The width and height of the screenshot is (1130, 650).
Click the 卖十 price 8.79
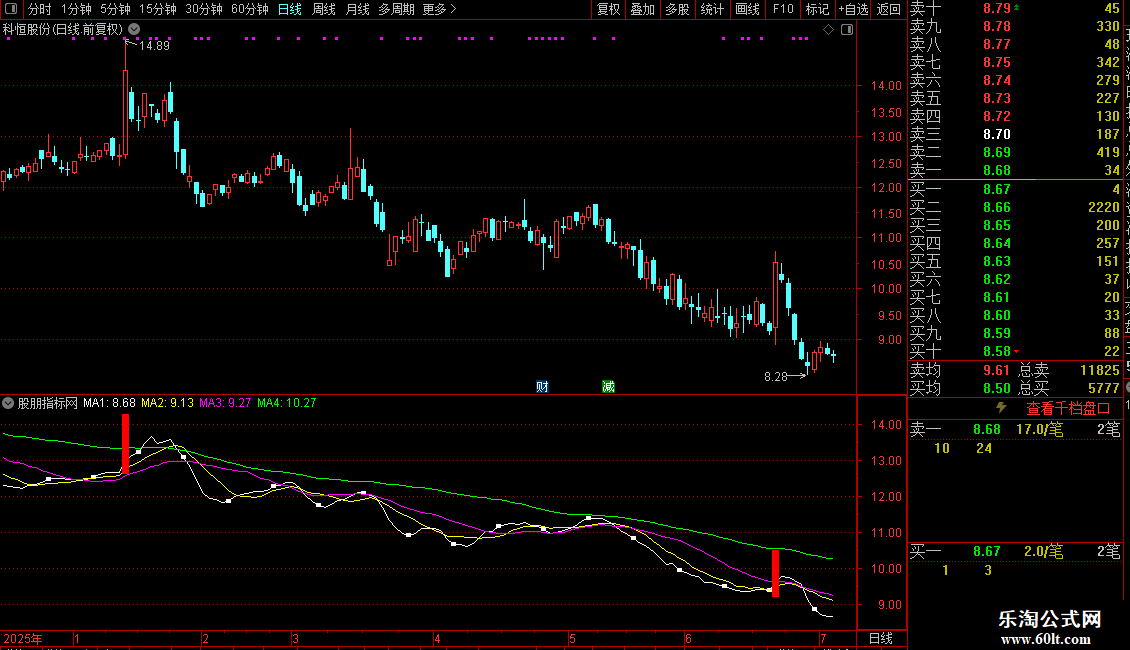pos(997,9)
